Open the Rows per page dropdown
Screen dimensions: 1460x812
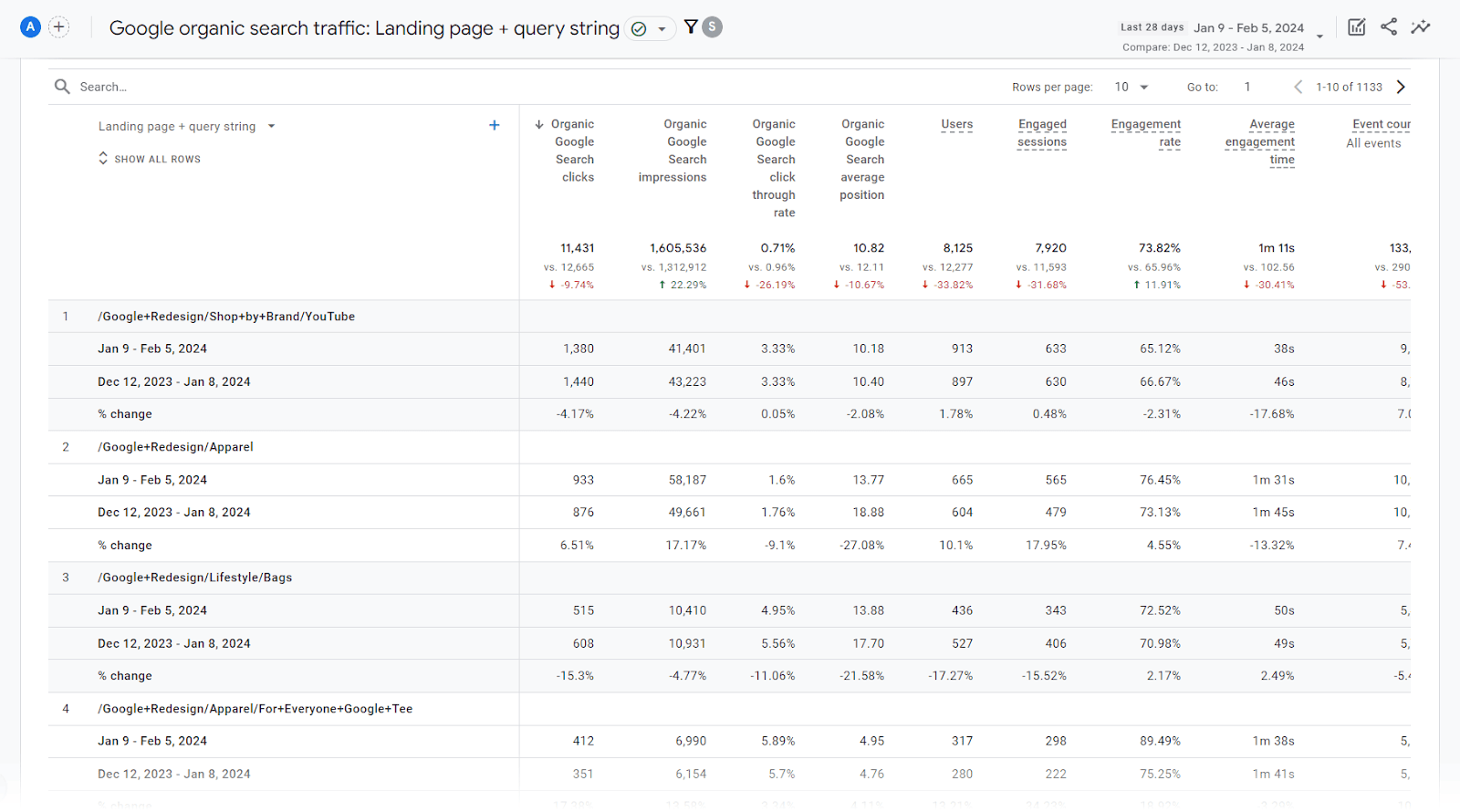tap(1131, 87)
